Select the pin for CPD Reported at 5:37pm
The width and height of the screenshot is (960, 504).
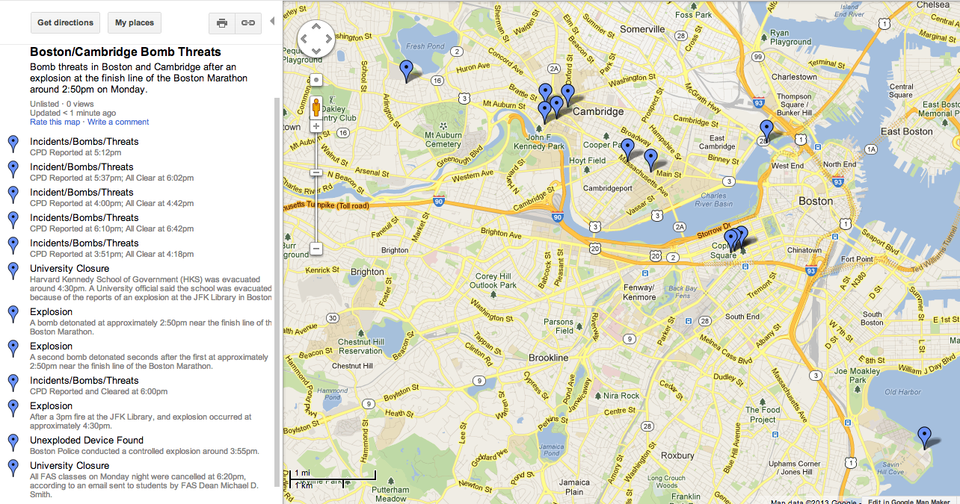click(13, 170)
